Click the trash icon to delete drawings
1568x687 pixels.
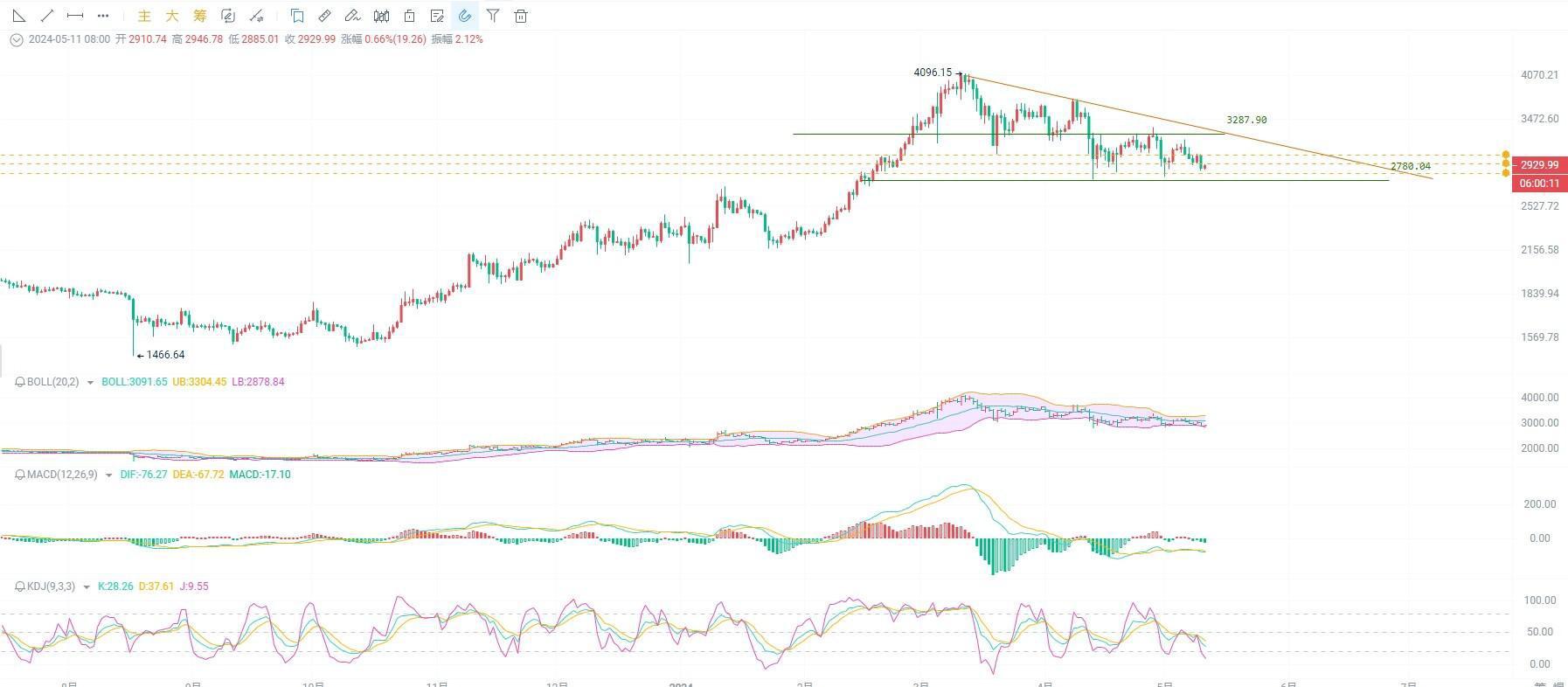pyautogui.click(x=521, y=16)
